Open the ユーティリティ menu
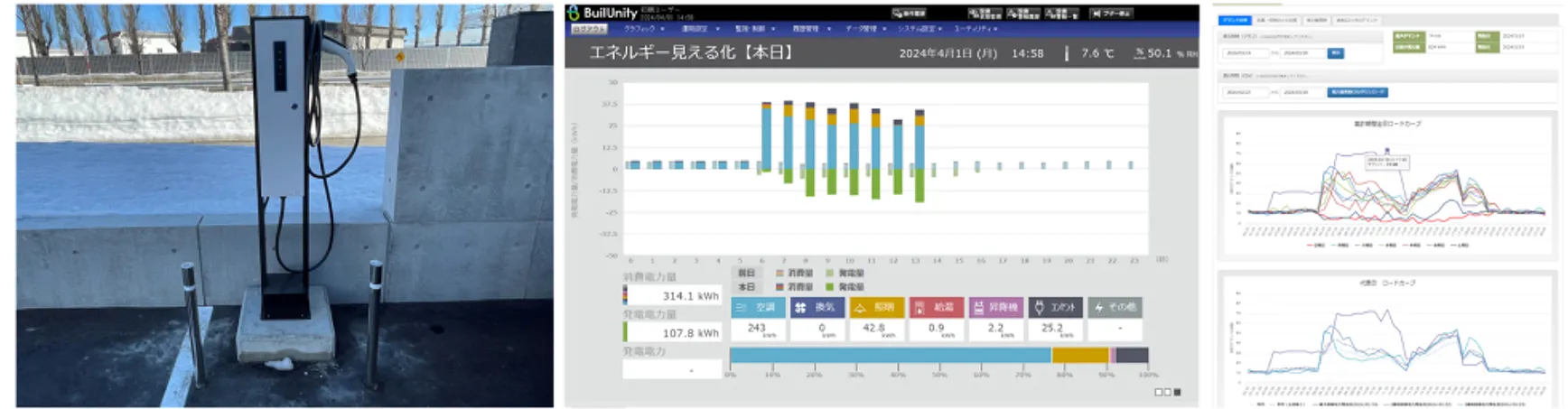The image size is (1568, 409). [x=974, y=29]
